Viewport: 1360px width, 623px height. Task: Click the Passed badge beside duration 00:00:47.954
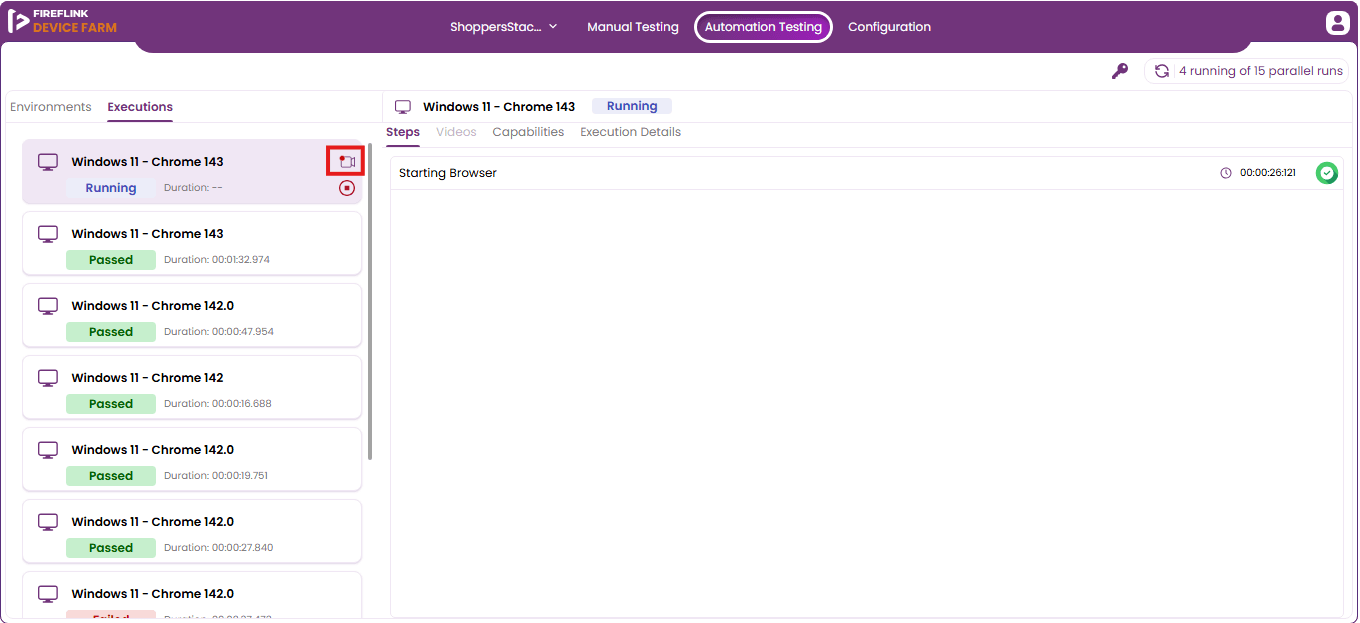(x=111, y=332)
